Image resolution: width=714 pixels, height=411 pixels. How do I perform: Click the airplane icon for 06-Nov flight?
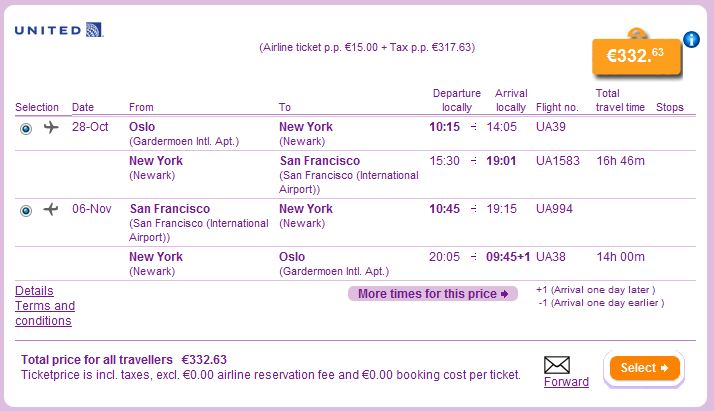coord(51,209)
